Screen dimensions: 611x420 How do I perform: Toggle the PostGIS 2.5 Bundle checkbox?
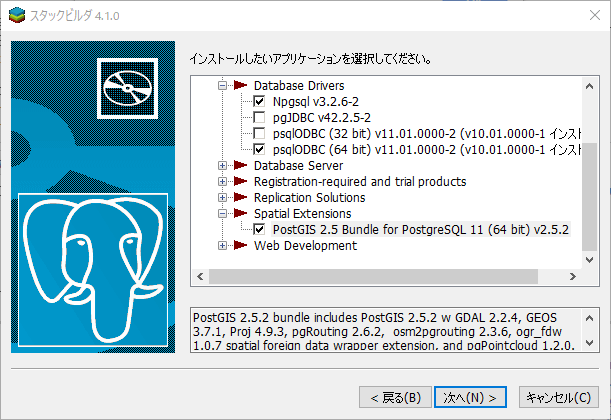(x=259, y=229)
